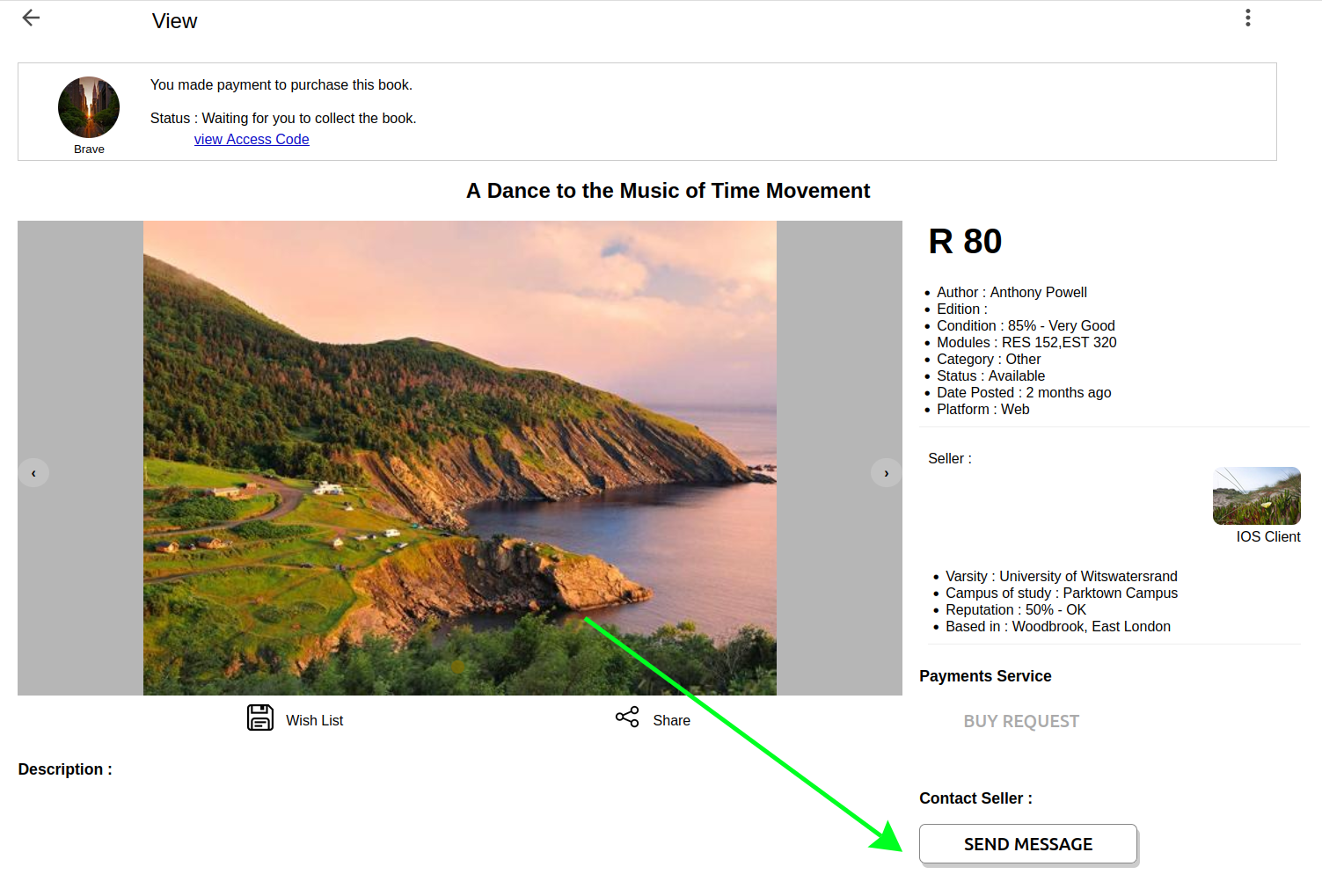Click the Share text label
Viewport: 1322px width, 896px height.
pos(671,720)
